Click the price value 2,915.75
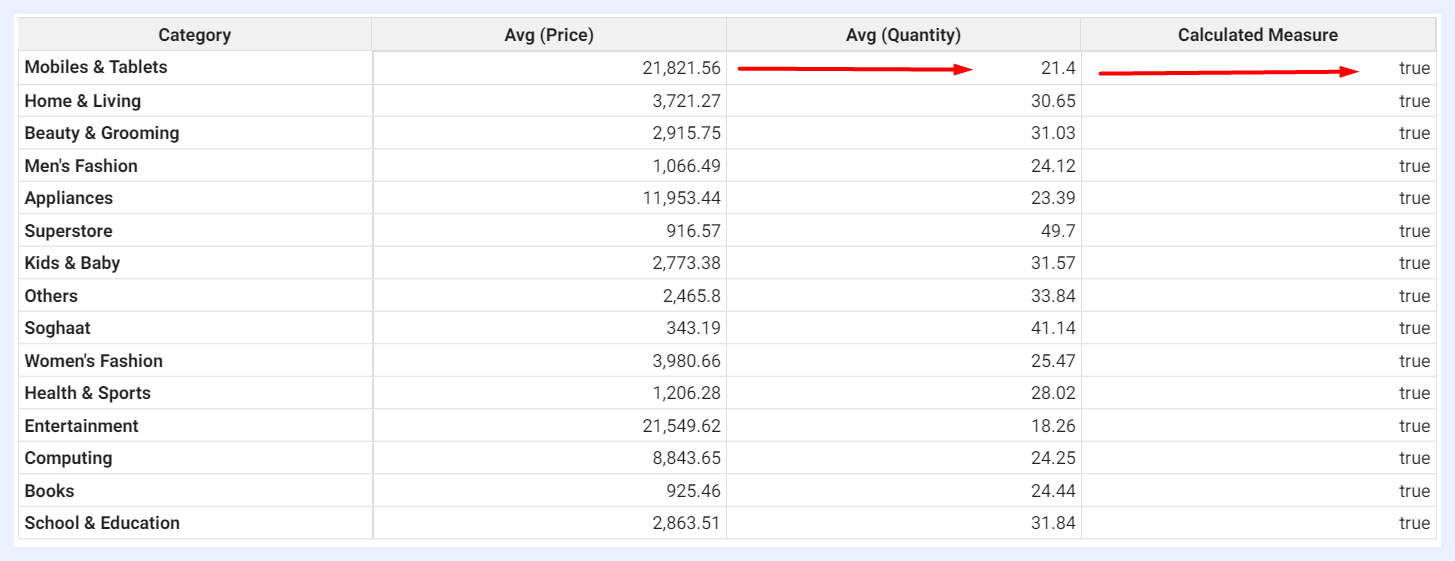 (685, 133)
